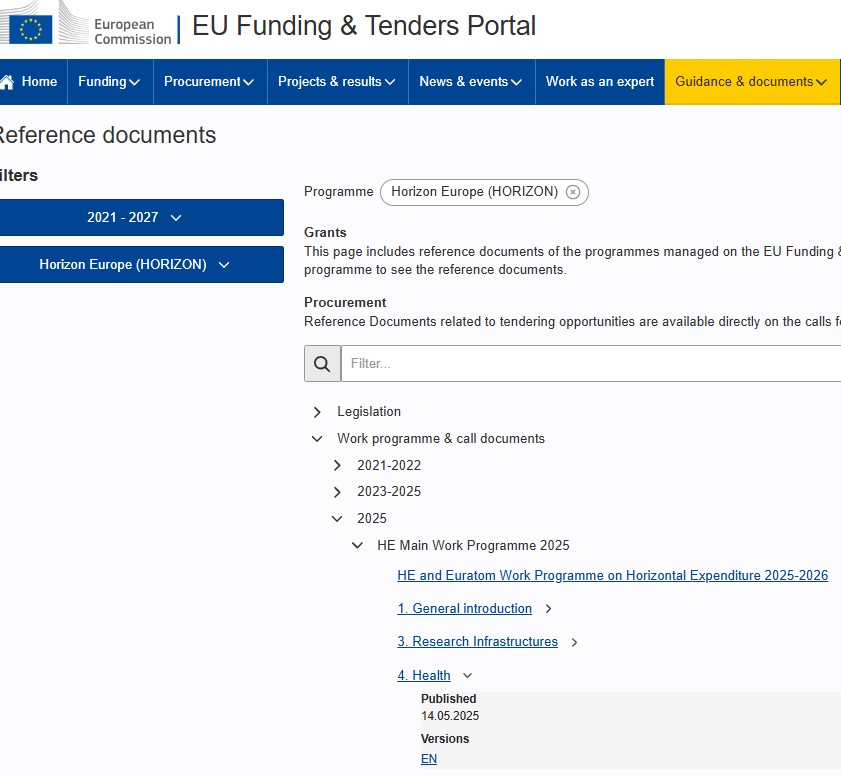
Task: Expand arrow beside General introduction
Action: tap(548, 609)
